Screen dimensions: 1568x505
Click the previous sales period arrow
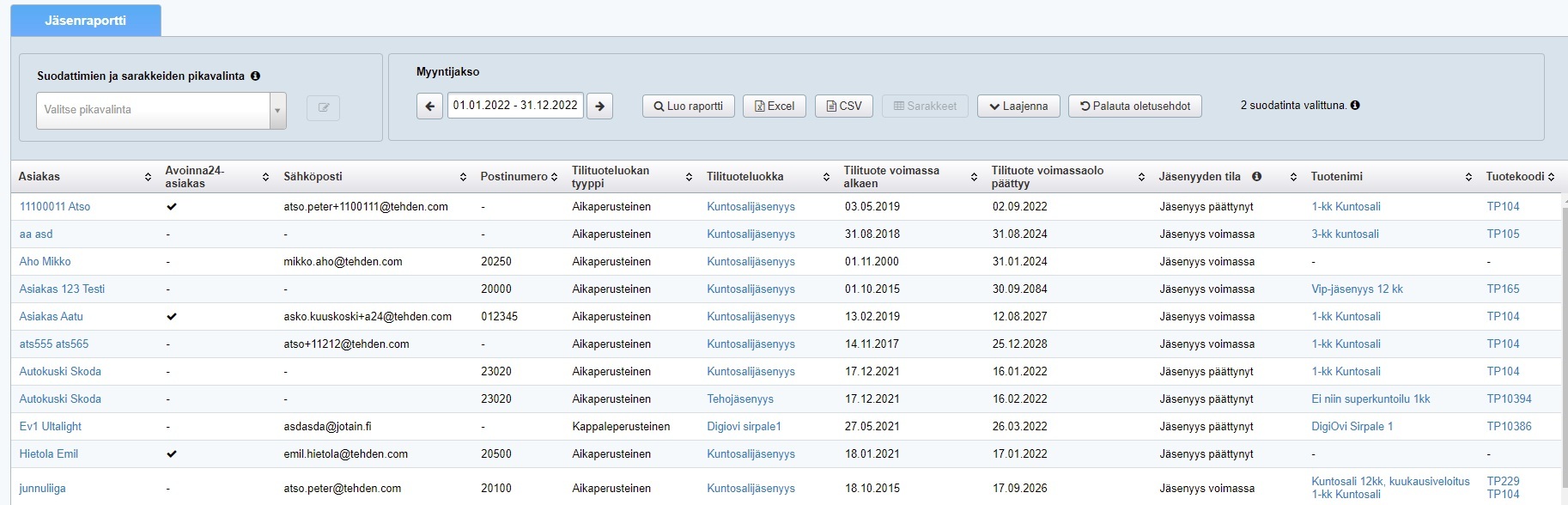(430, 106)
